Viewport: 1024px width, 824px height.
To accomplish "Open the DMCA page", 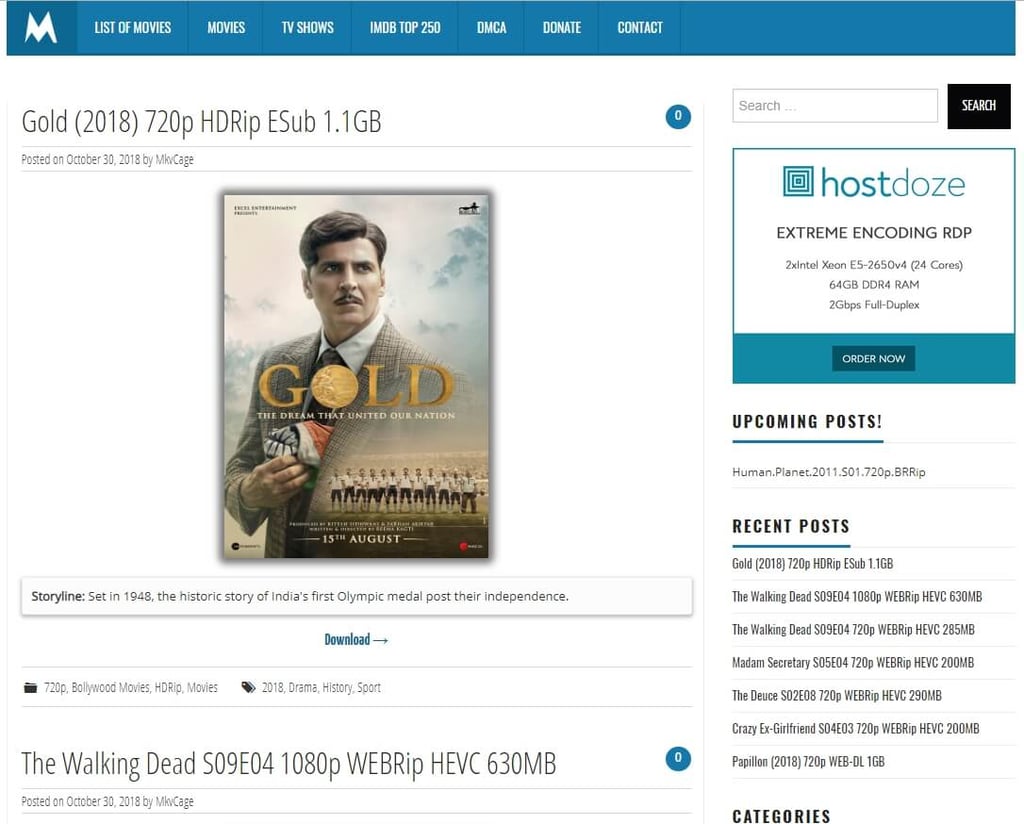I will 491,27.
